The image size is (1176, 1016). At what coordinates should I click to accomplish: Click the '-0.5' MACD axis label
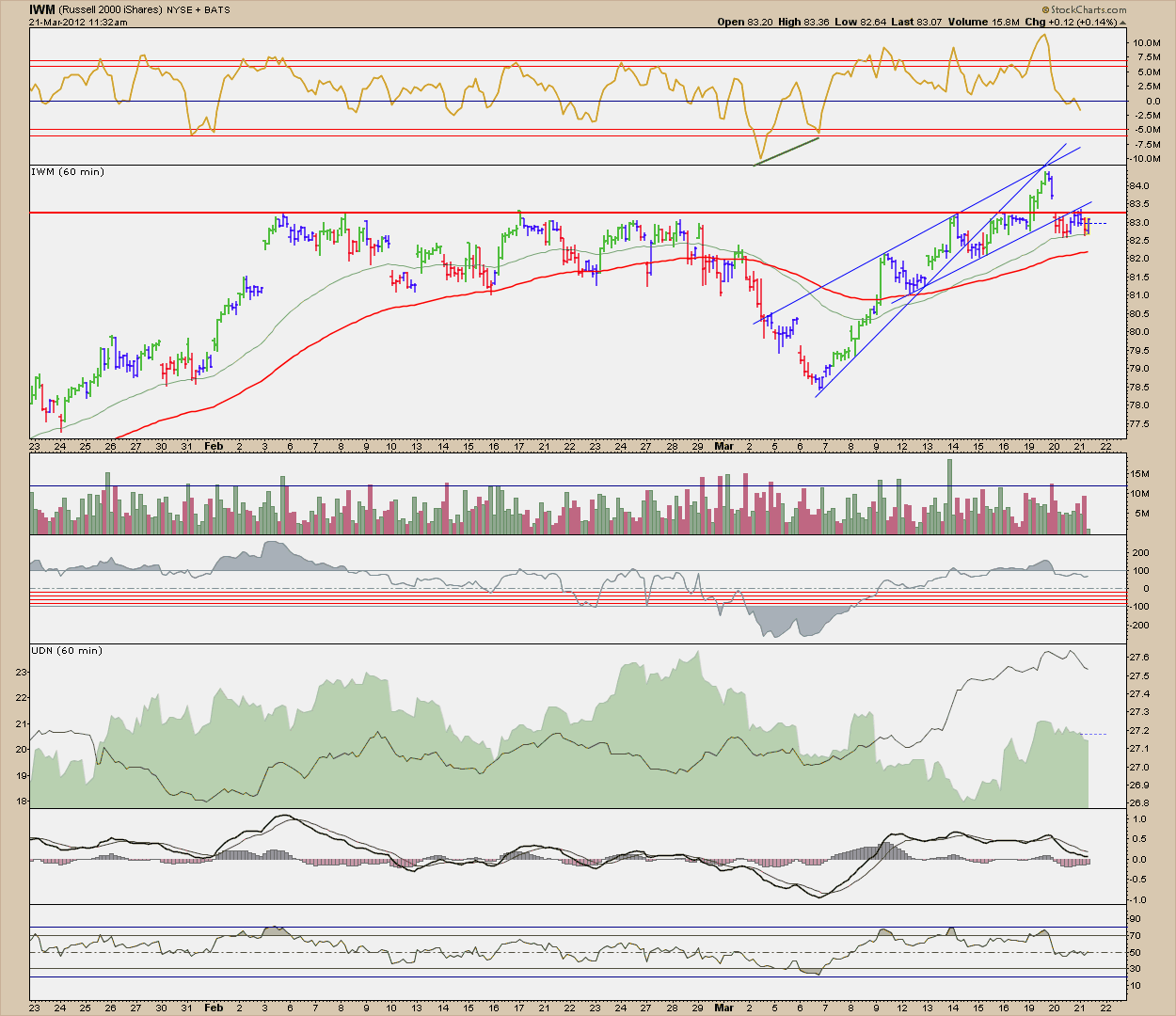point(1138,881)
